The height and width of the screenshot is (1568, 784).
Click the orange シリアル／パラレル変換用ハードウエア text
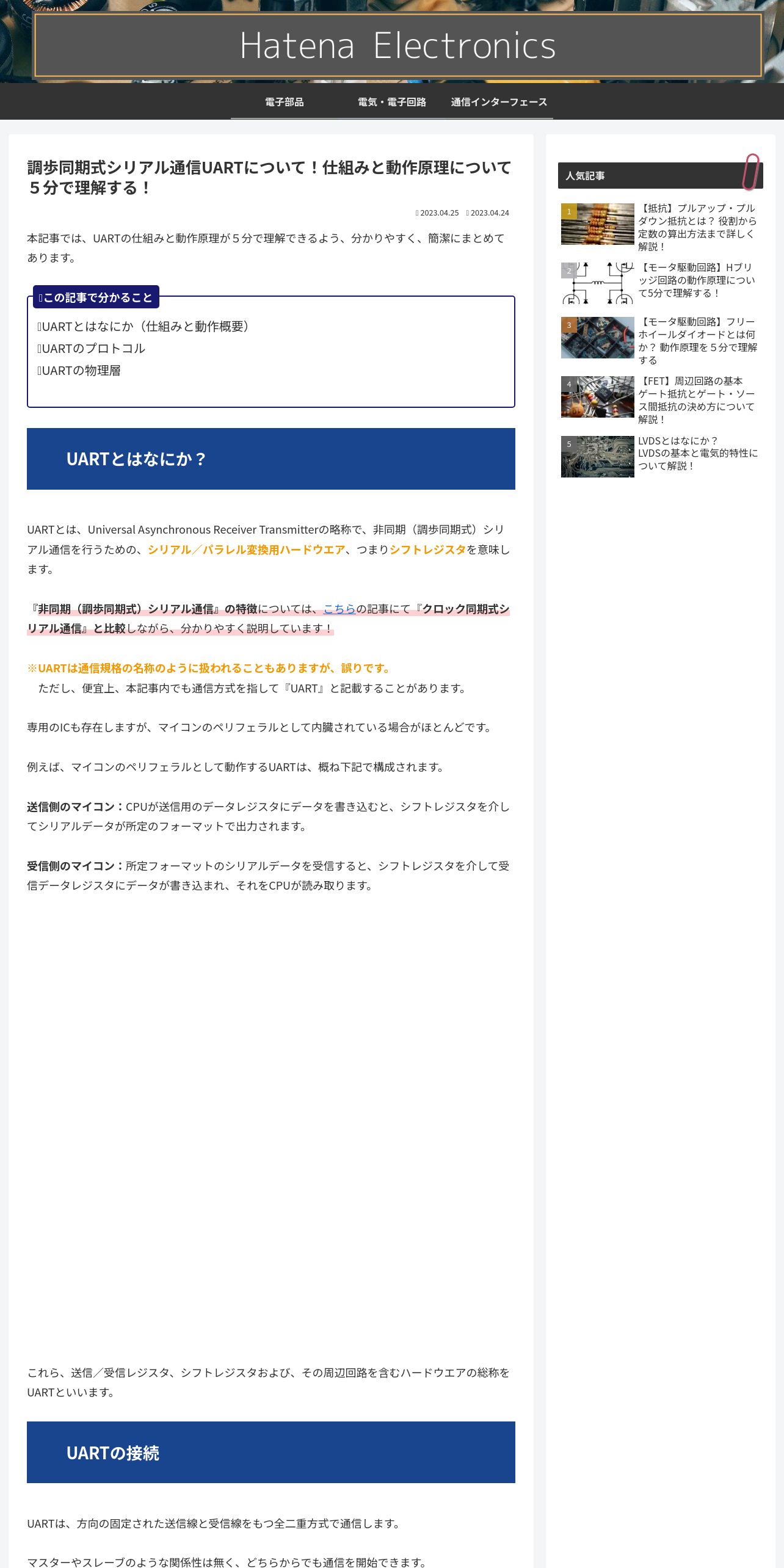247,550
